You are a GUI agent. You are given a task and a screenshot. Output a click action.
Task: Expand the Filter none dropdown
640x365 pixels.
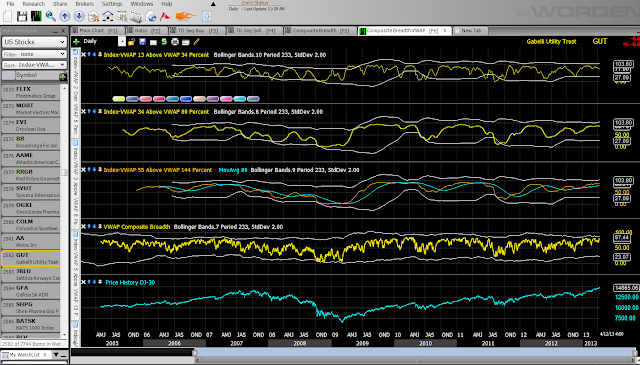pos(34,54)
